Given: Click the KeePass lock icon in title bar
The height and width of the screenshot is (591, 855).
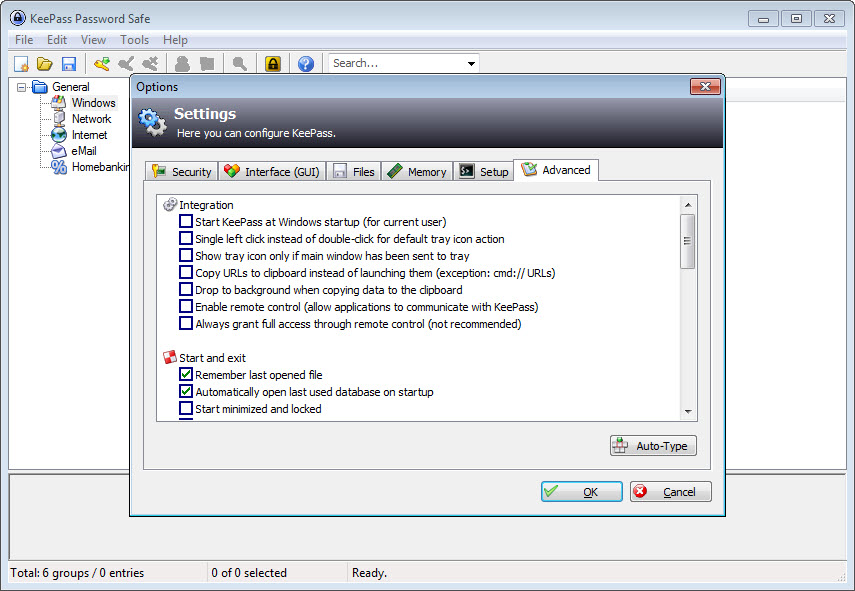Looking at the screenshot, I should [x=18, y=18].
